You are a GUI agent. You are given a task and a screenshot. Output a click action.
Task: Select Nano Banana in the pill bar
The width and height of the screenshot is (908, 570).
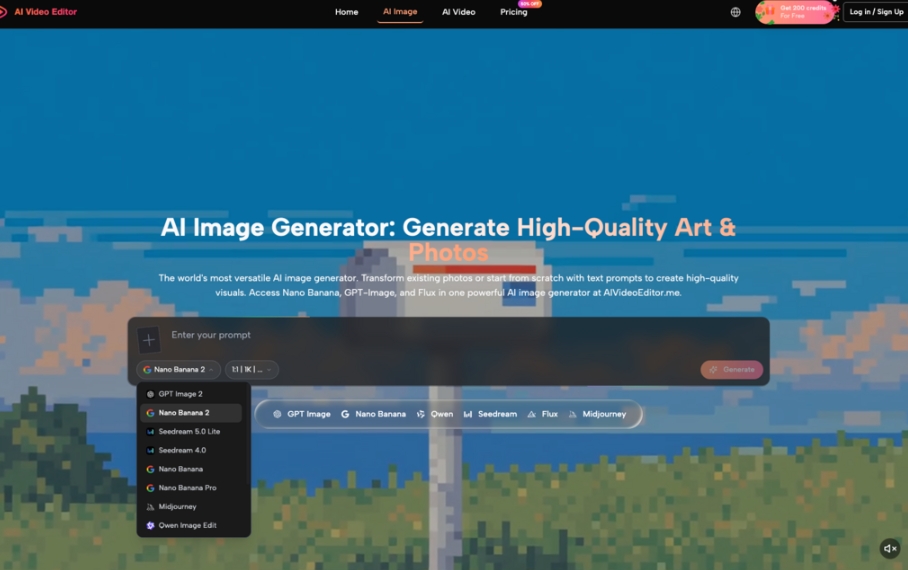[x=374, y=414]
